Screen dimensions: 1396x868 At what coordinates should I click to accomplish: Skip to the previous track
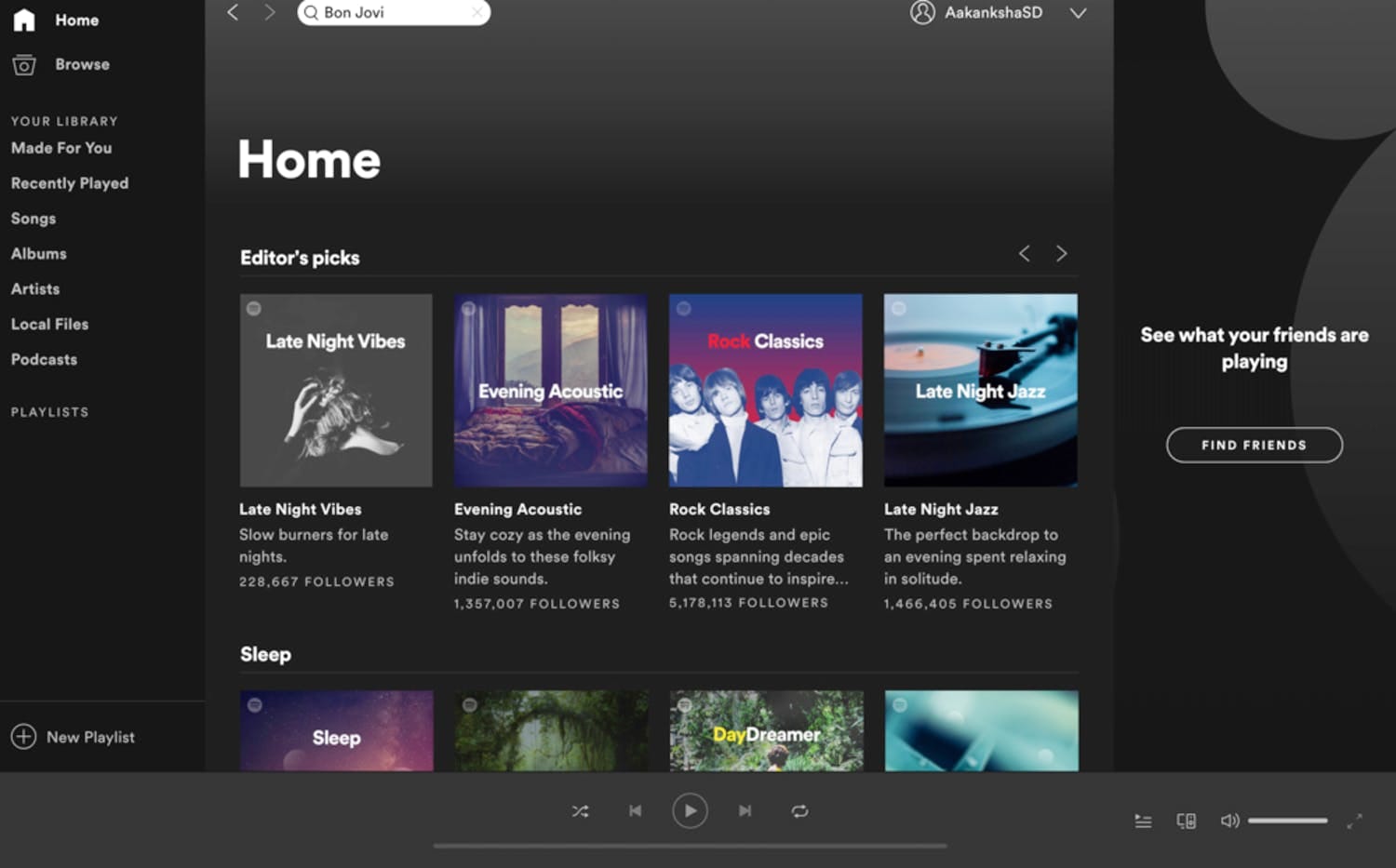[635, 811]
